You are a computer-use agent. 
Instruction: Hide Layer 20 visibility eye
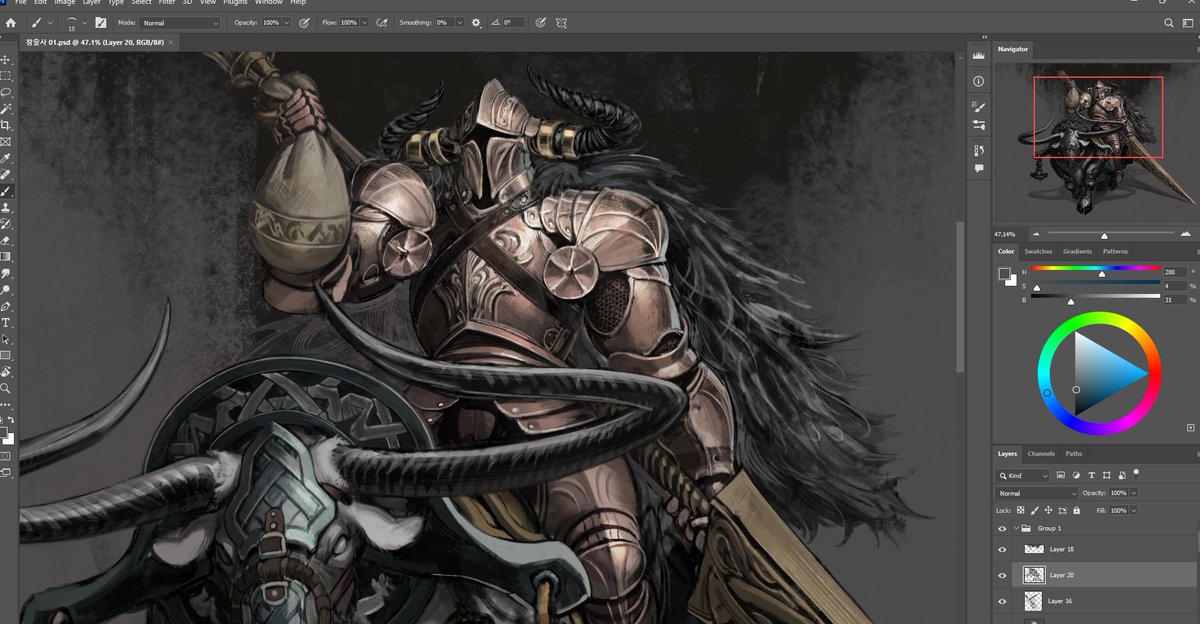pyautogui.click(x=1003, y=575)
